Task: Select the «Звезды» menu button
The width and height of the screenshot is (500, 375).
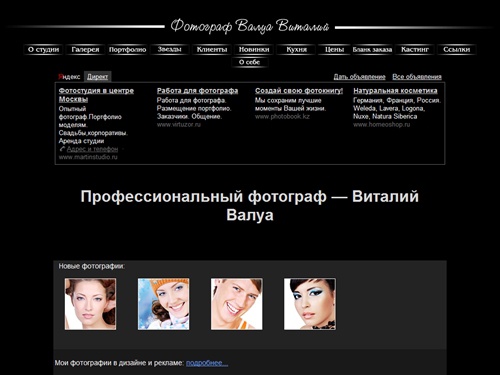Action: [x=170, y=50]
